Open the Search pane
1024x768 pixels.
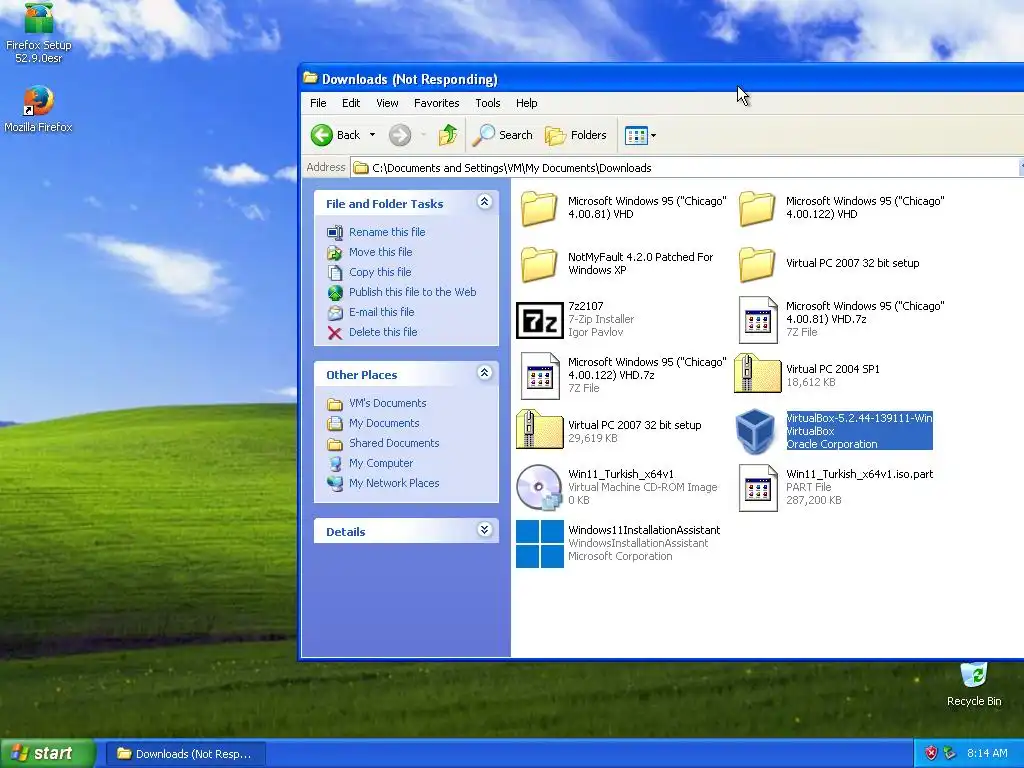coord(502,135)
